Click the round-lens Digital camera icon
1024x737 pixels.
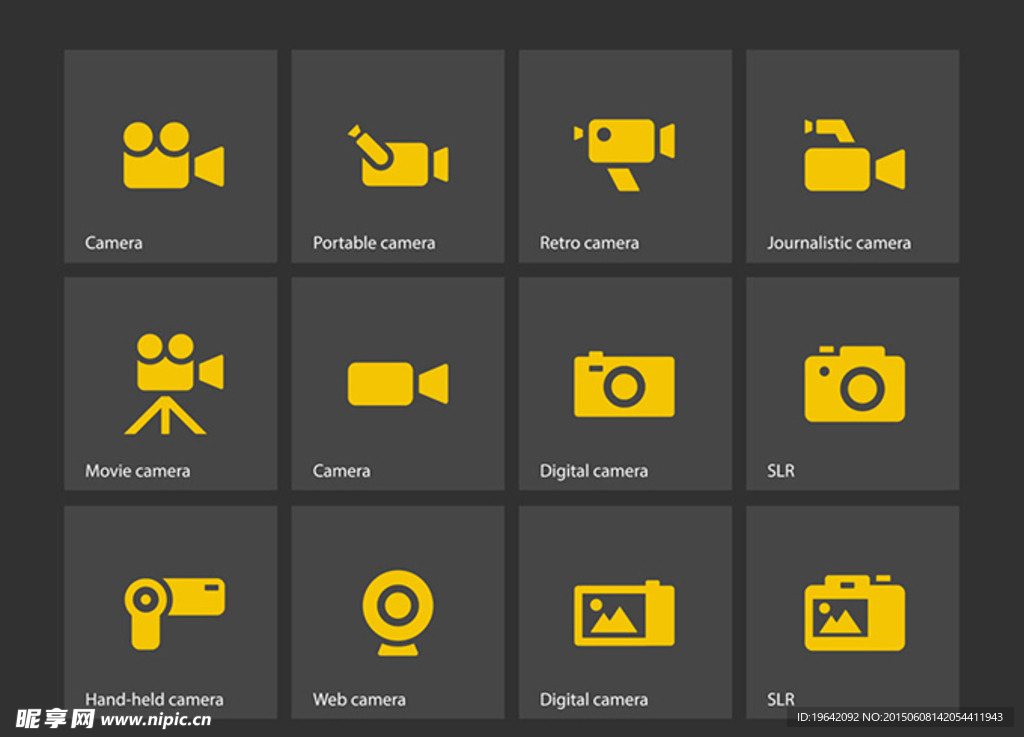(624, 384)
